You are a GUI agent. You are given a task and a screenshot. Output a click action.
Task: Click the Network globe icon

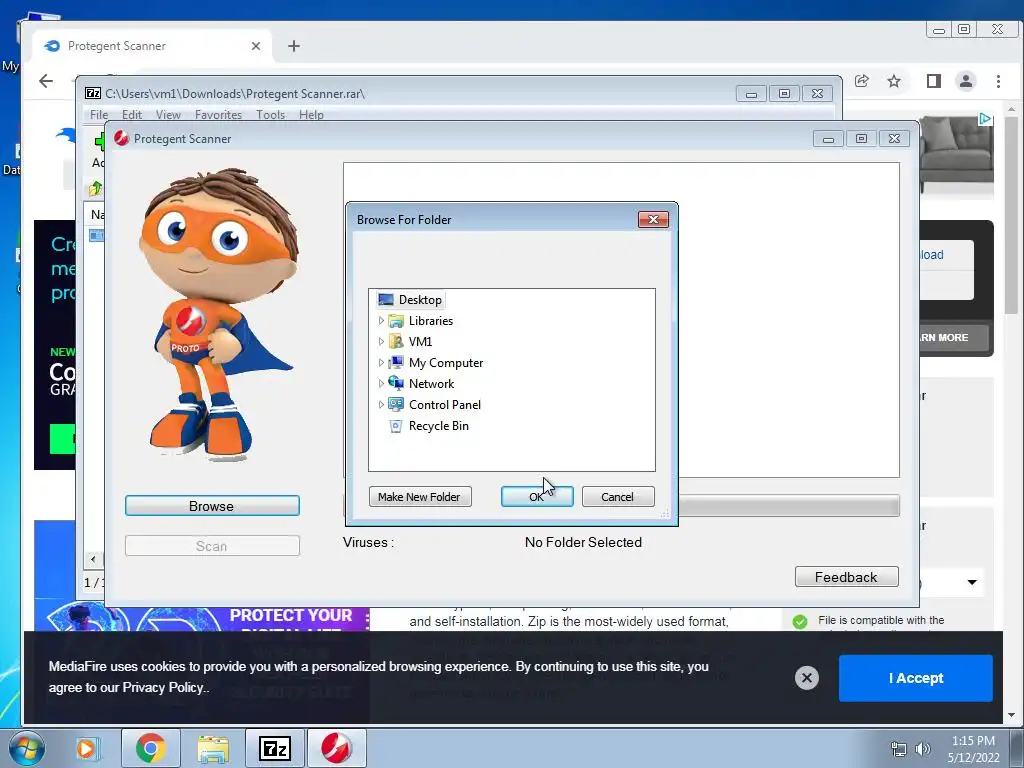(396, 383)
